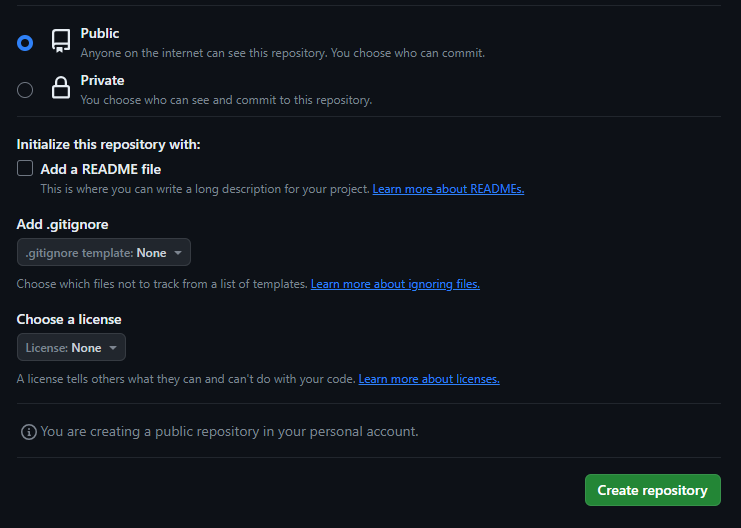This screenshot has width=741, height=528.
Task: Click the Create repository button
Action: pyautogui.click(x=653, y=490)
